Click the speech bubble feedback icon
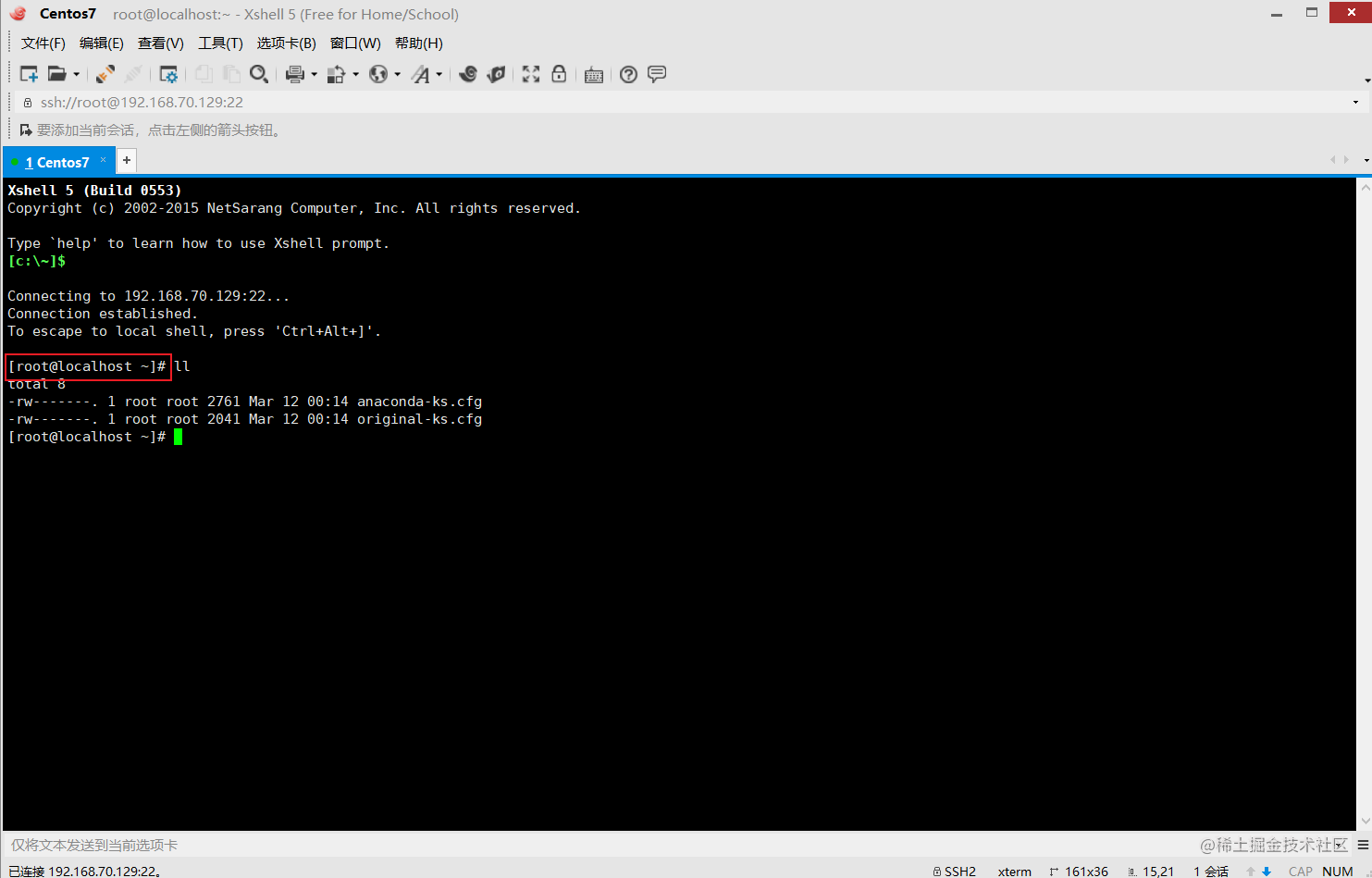The width and height of the screenshot is (1372, 878). tap(657, 74)
